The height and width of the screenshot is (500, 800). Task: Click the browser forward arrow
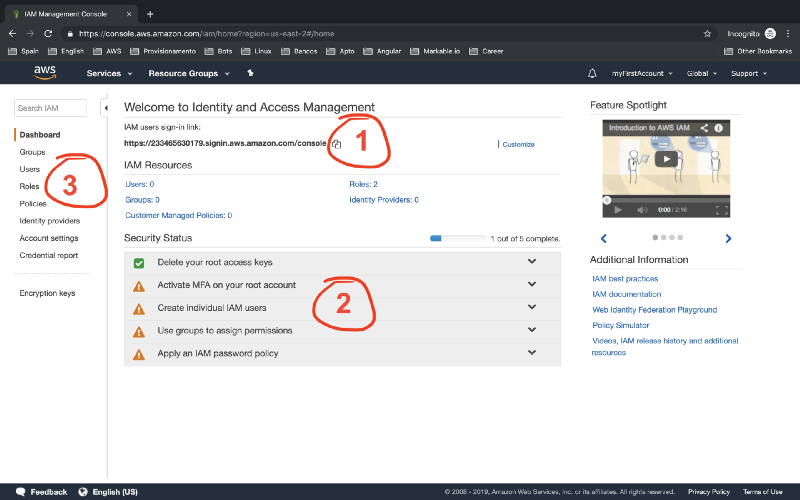pyautogui.click(x=30, y=34)
